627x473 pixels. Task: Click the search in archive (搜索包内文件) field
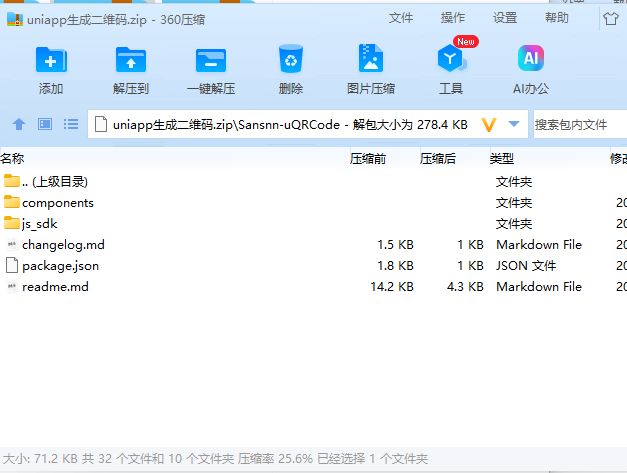pyautogui.click(x=580, y=125)
